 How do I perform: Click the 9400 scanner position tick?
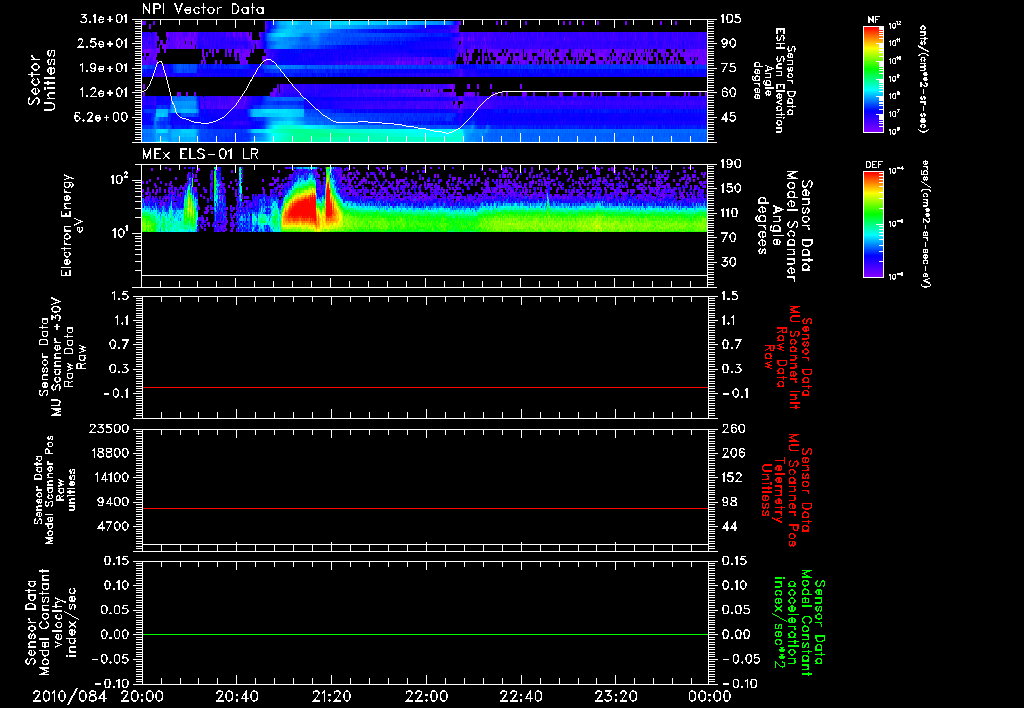tap(114, 502)
